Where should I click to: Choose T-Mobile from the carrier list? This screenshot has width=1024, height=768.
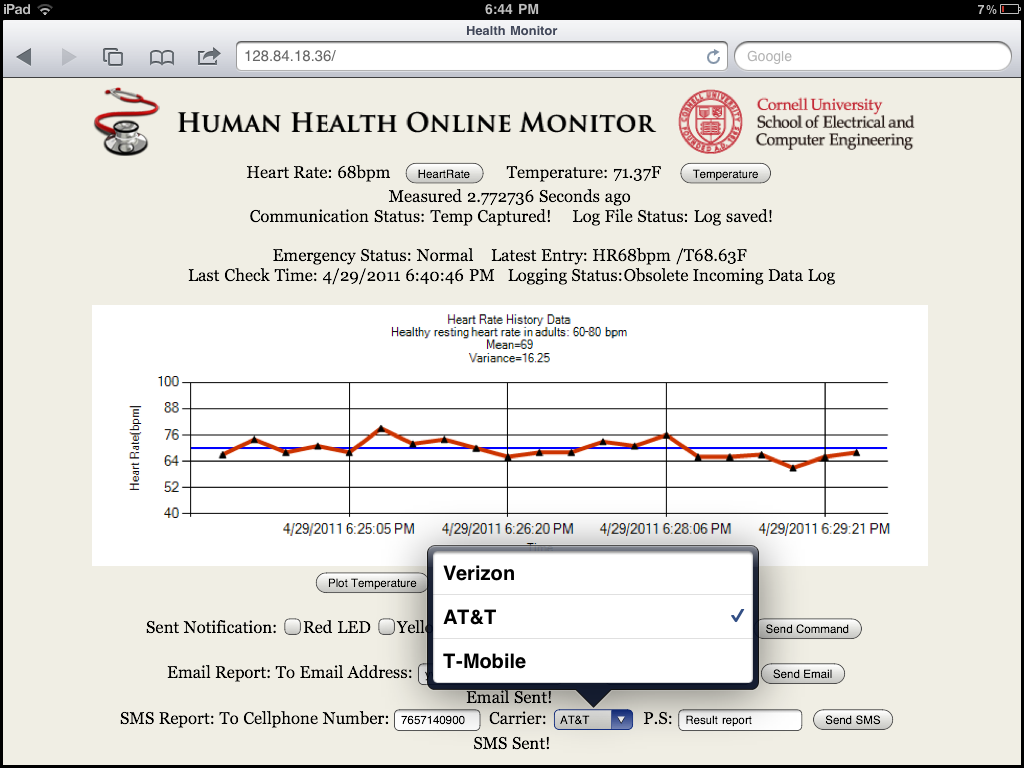pos(593,661)
